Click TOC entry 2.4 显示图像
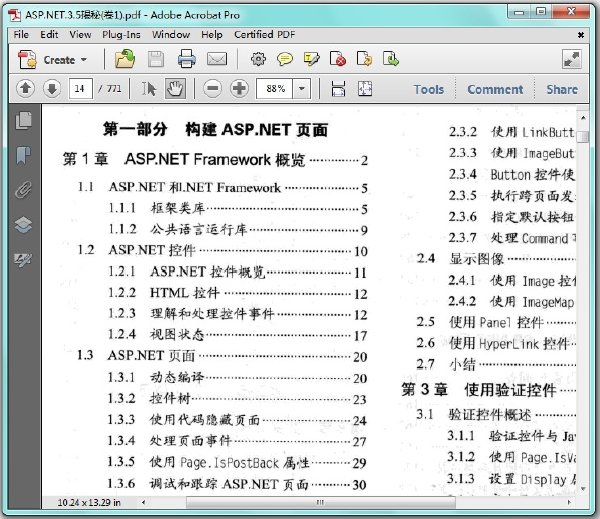The image size is (600, 519). point(496,259)
